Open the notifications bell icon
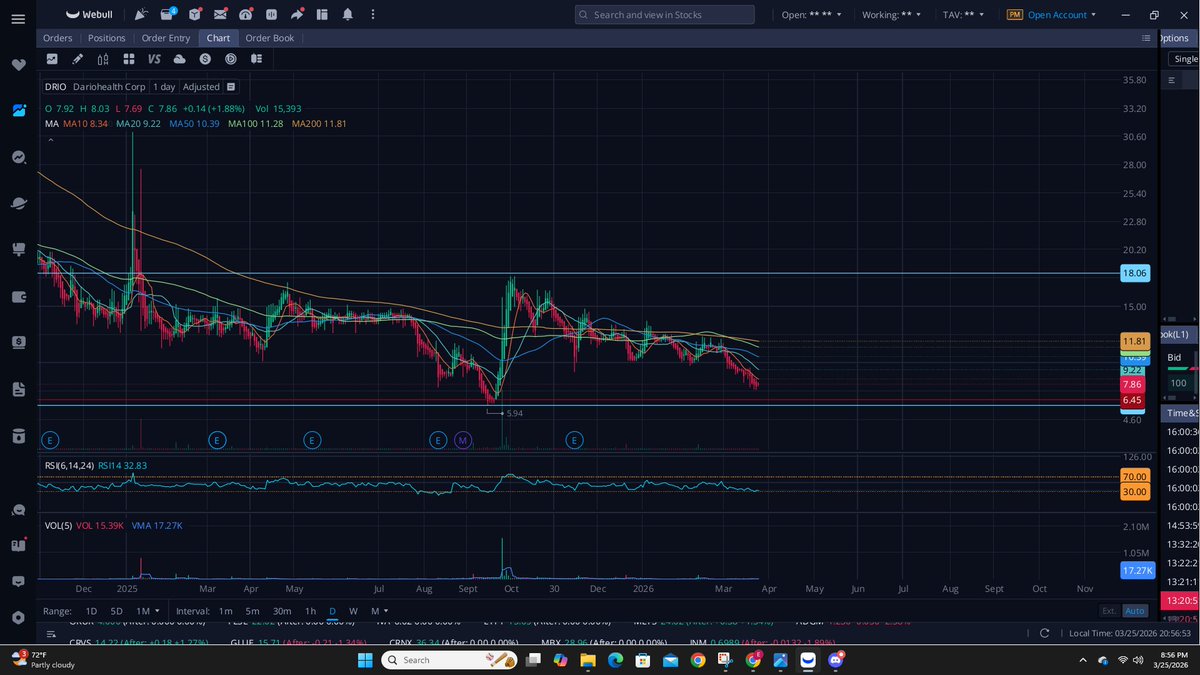This screenshot has height=675, width=1200. [347, 15]
